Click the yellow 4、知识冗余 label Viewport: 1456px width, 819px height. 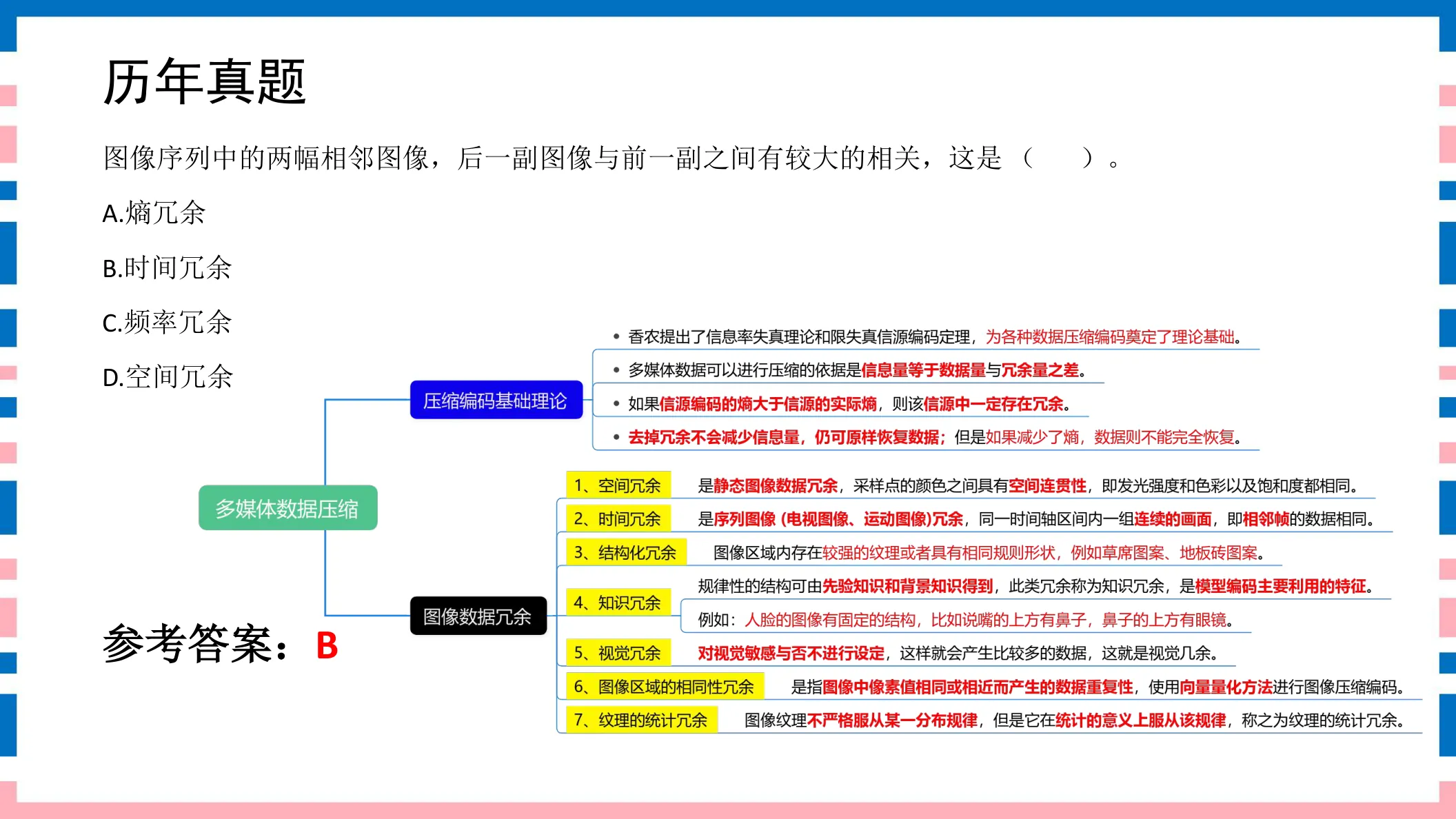pyautogui.click(x=618, y=603)
